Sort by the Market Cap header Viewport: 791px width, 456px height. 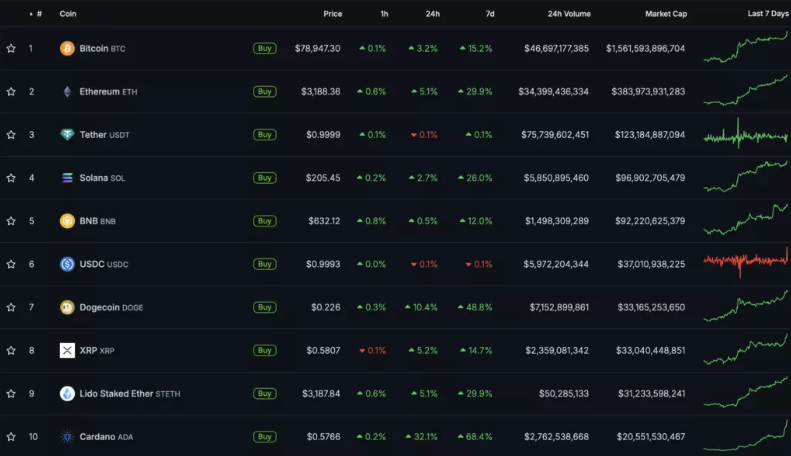666,14
